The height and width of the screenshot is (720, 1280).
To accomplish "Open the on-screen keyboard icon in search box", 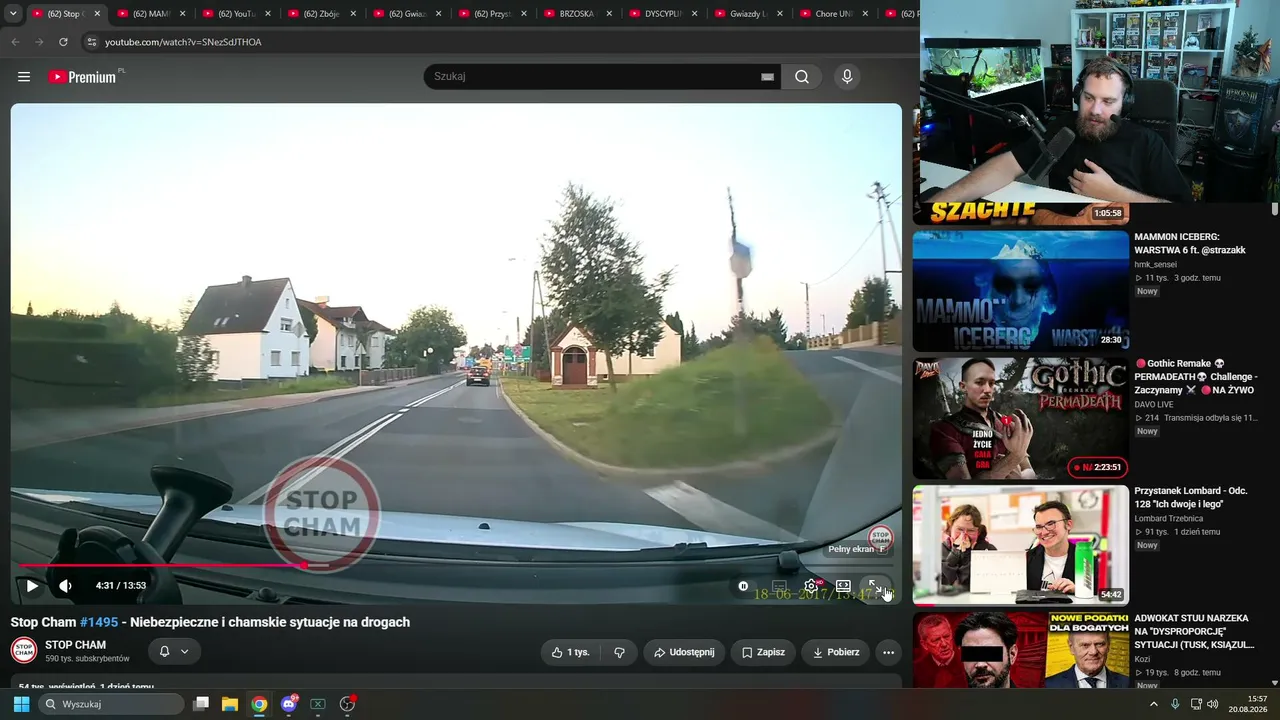I will pos(767,77).
